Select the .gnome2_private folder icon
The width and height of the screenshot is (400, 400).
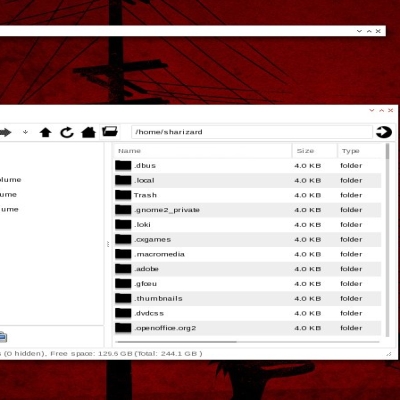(x=123, y=210)
